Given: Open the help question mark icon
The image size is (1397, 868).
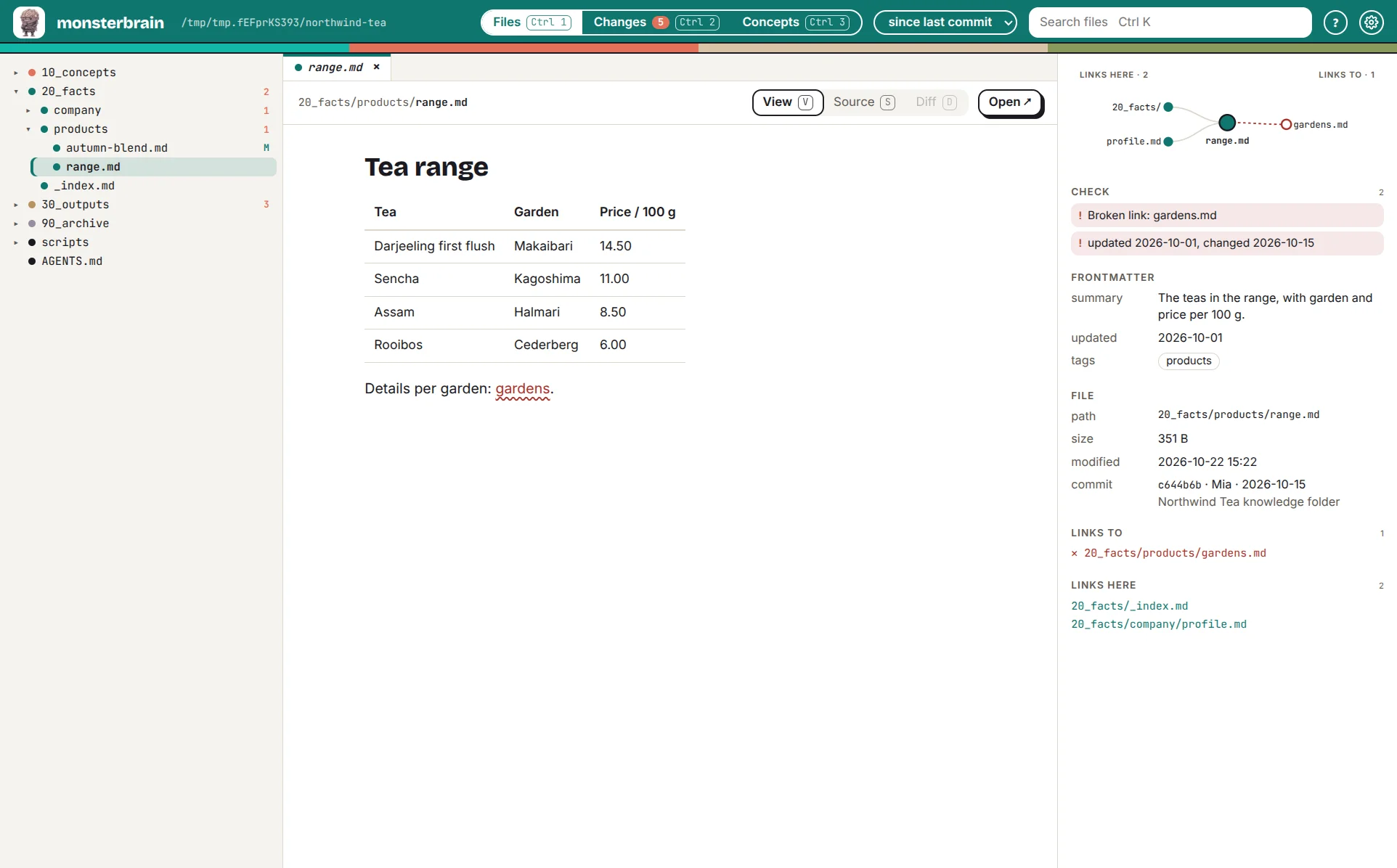Looking at the screenshot, I should click(1335, 22).
